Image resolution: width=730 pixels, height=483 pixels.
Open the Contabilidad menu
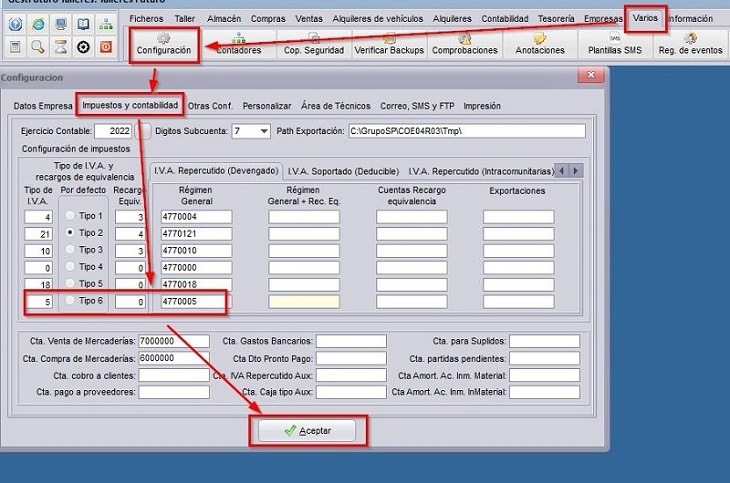505,19
